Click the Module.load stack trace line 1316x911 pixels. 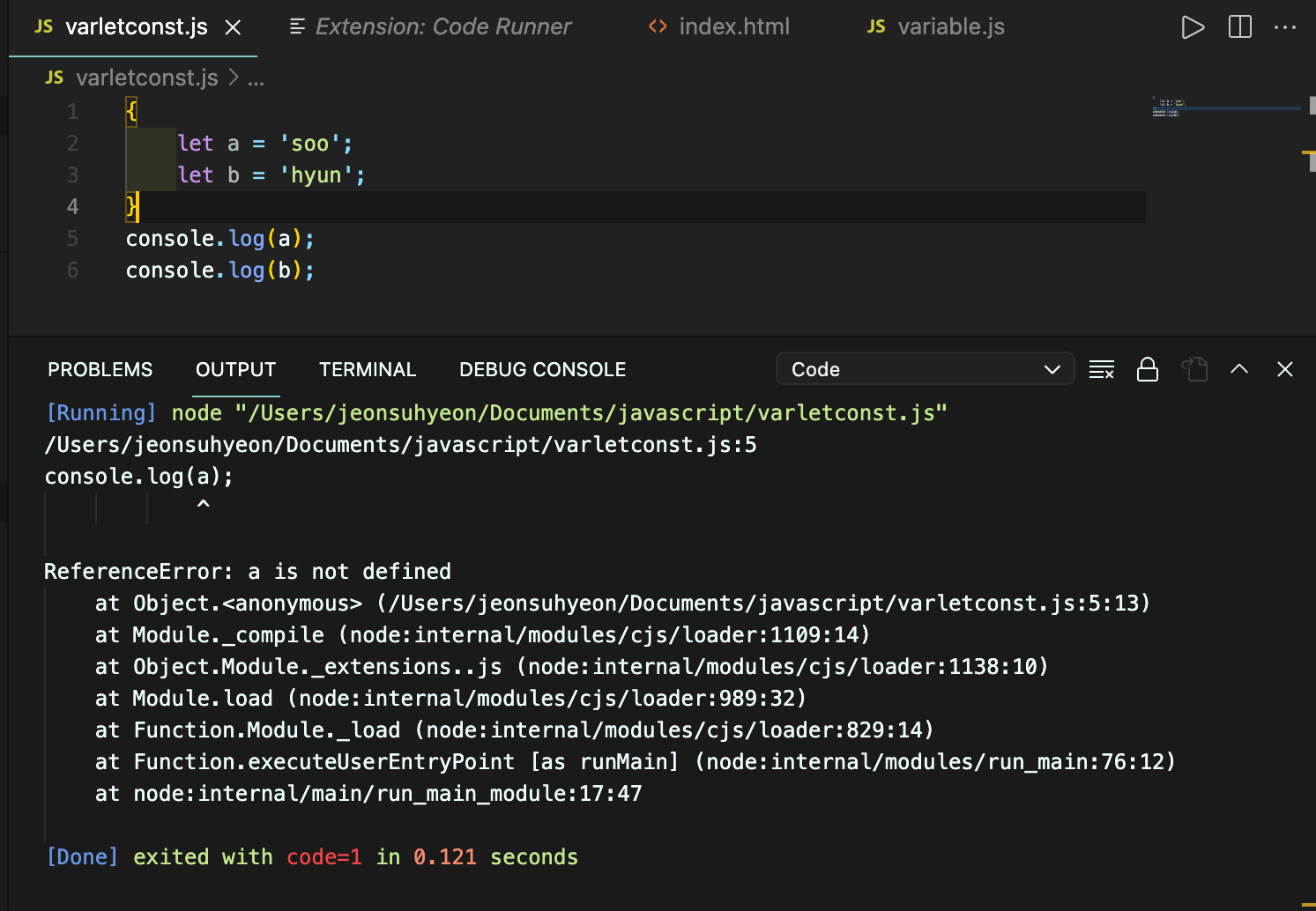[x=450, y=699]
